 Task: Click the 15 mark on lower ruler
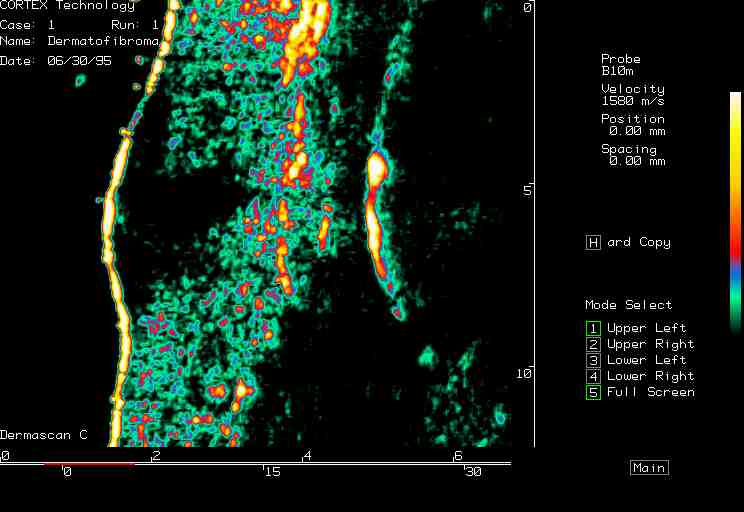(272, 471)
